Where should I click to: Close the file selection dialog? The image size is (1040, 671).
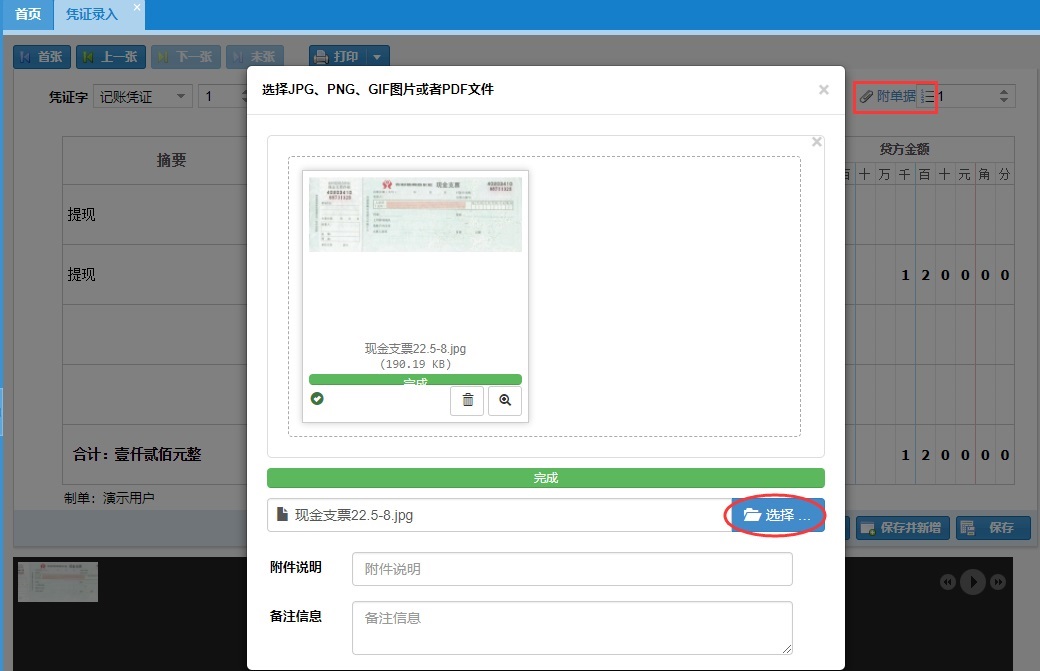(x=823, y=90)
